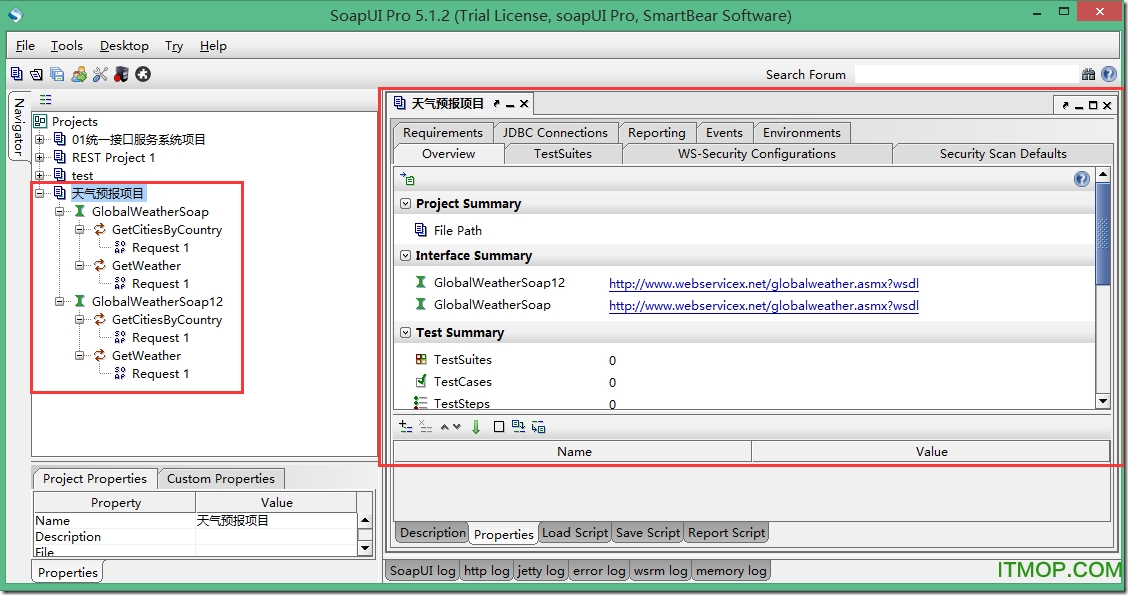Collapse the Project Summary section
The height and width of the screenshot is (595, 1128).
coord(406,204)
